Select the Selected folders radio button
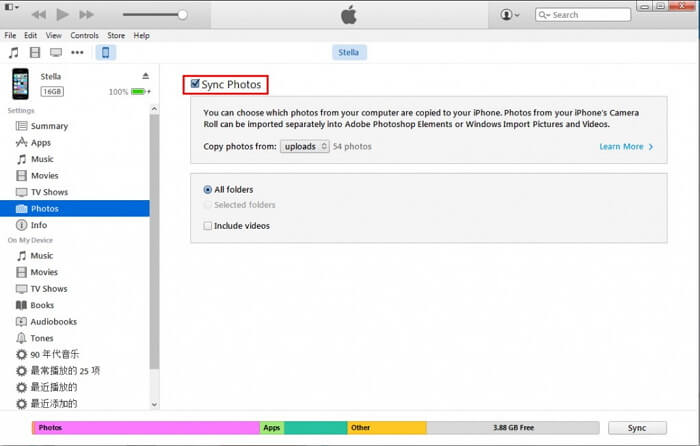The image size is (700, 446). [x=208, y=205]
